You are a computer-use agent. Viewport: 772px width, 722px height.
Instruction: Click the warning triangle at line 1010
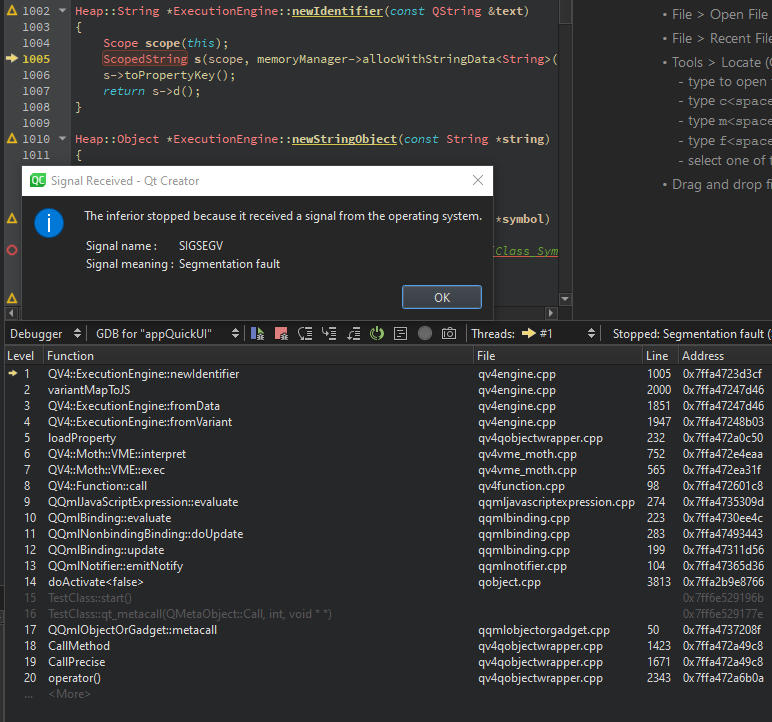coord(12,138)
